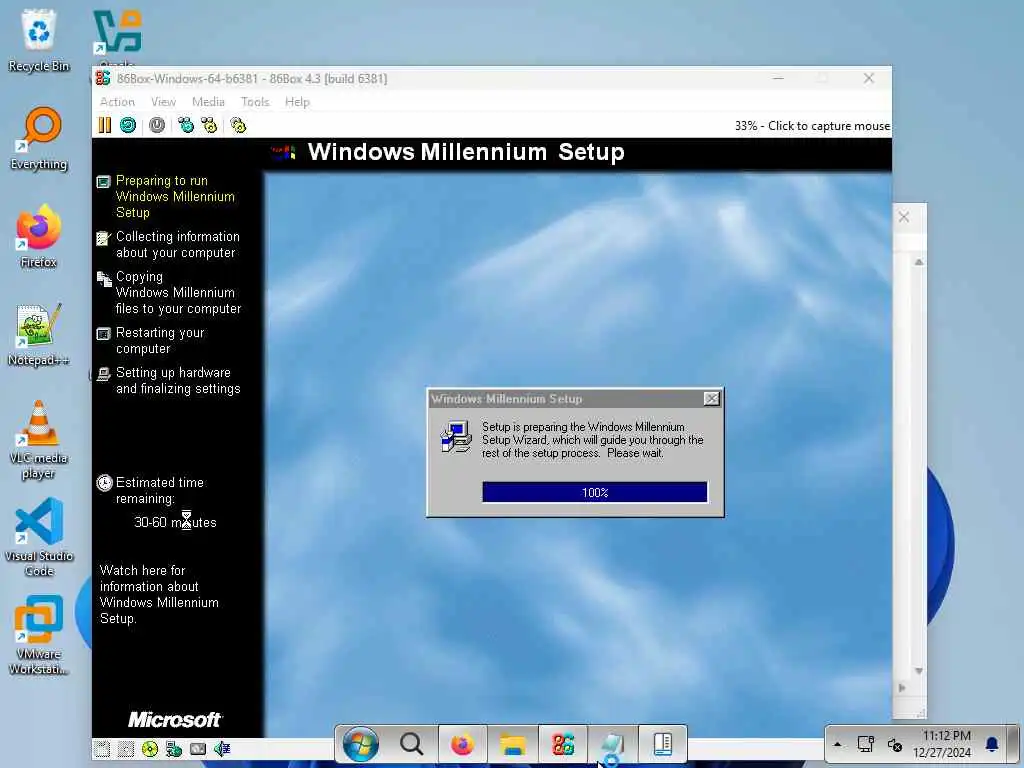Click the network tray icon
The width and height of the screenshot is (1024, 768).
coord(866,744)
